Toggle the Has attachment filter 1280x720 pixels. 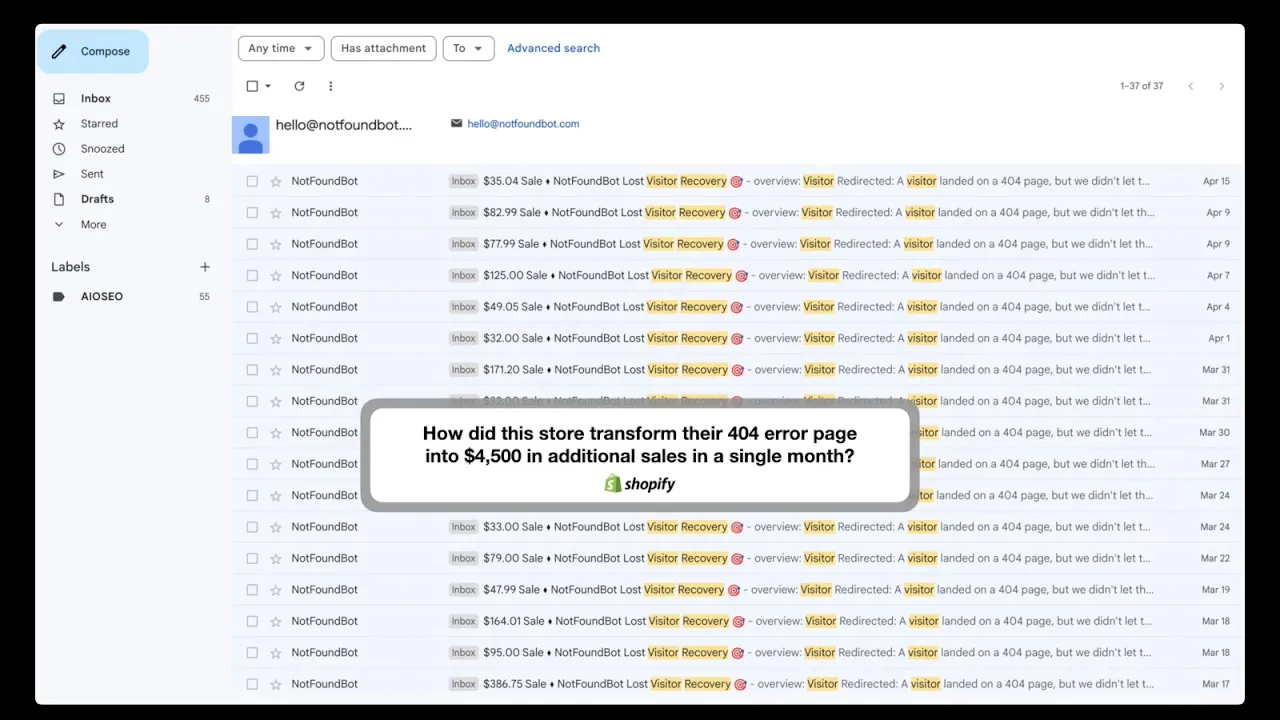click(x=383, y=48)
